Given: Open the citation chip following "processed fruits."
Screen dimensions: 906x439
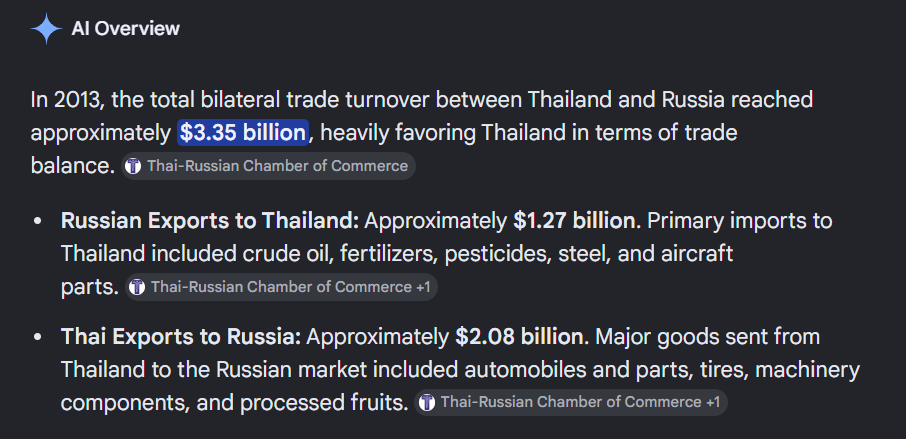Looking at the screenshot, I should [x=571, y=402].
